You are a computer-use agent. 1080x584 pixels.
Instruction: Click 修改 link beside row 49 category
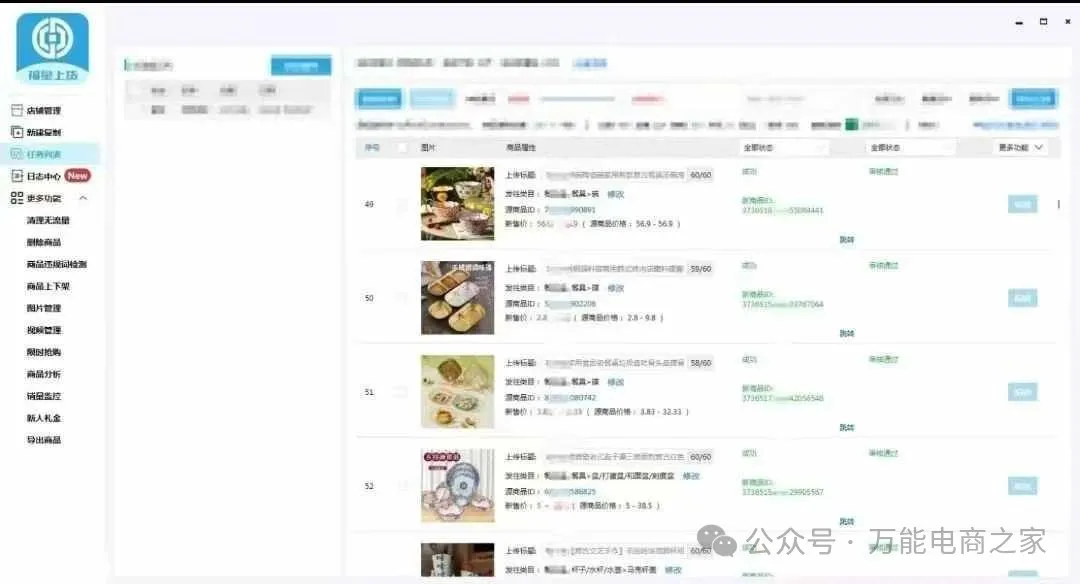(x=615, y=194)
